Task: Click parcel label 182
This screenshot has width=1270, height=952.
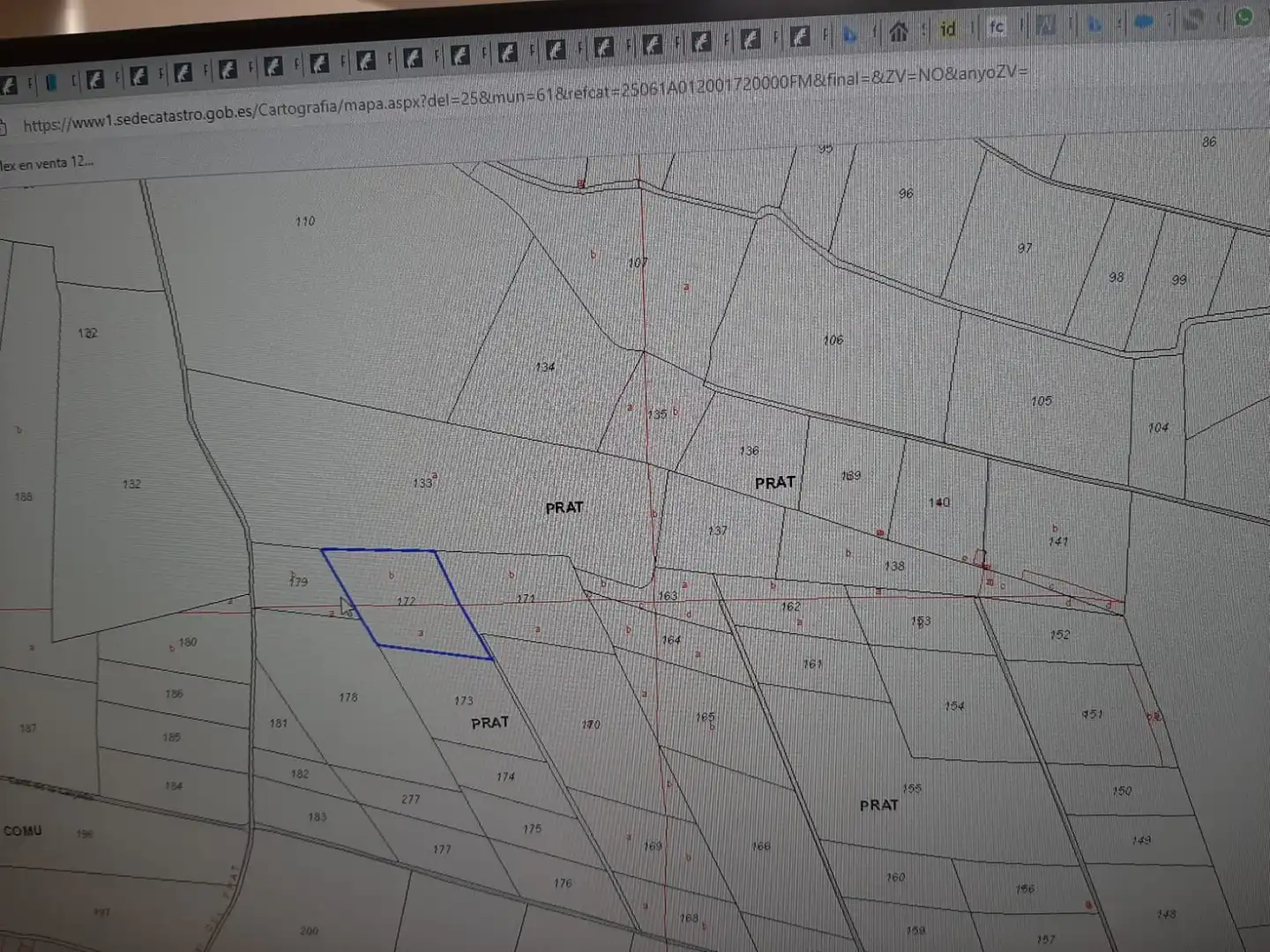Action: 300,774
